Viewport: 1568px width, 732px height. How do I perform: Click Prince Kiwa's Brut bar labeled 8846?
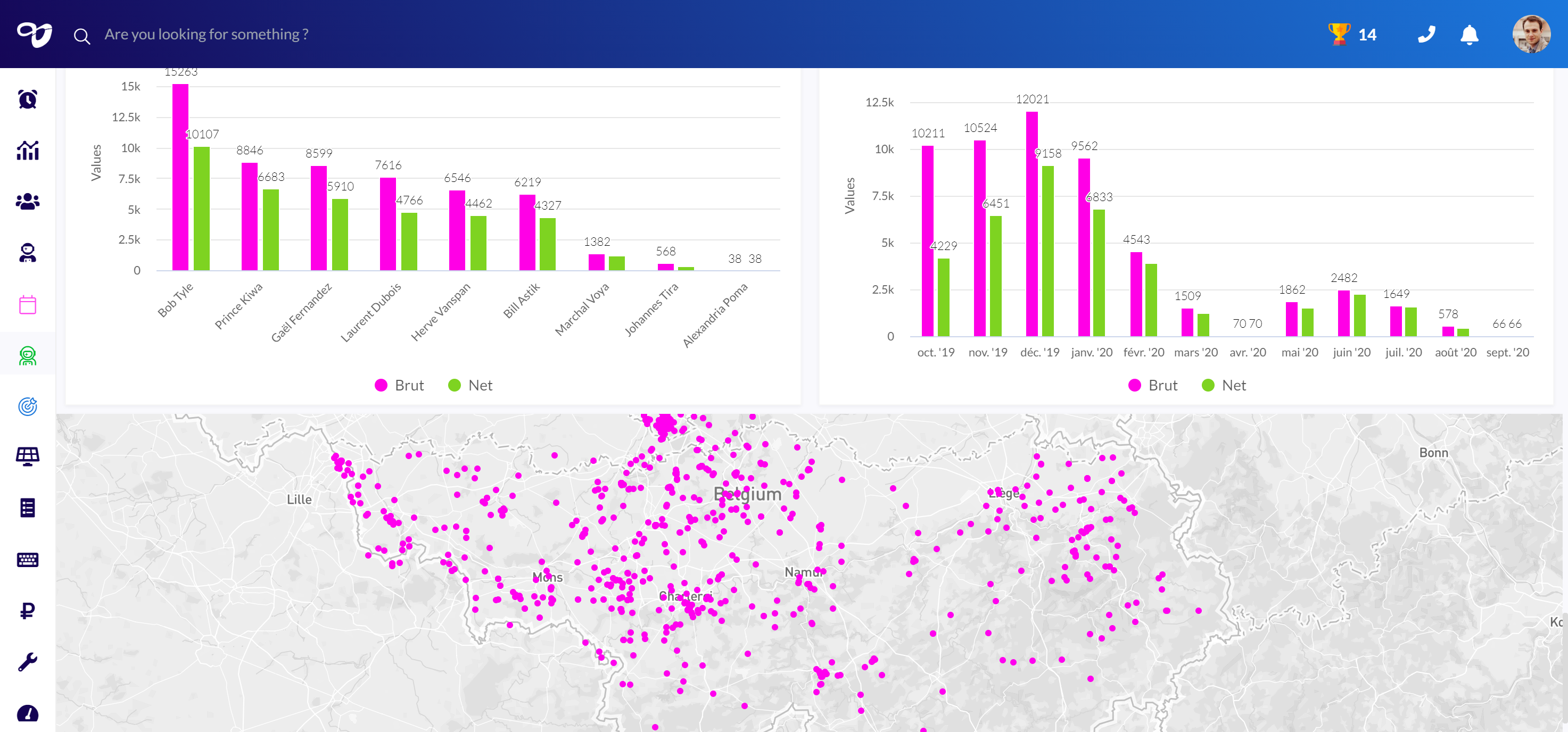[250, 216]
